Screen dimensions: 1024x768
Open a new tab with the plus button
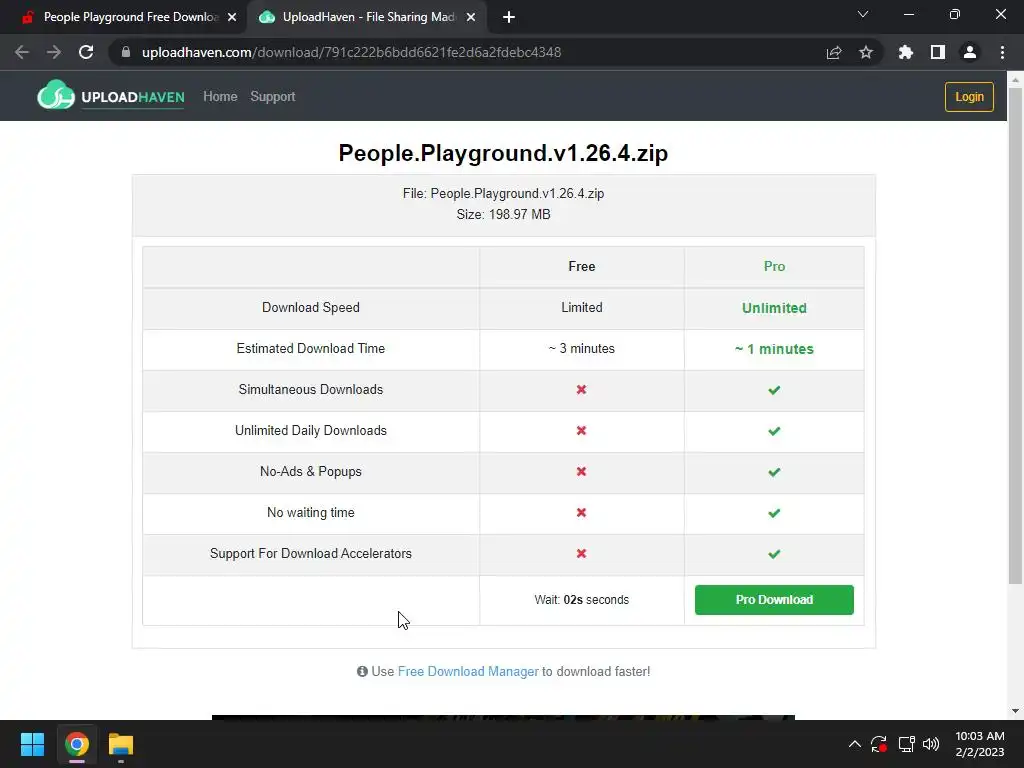[509, 17]
